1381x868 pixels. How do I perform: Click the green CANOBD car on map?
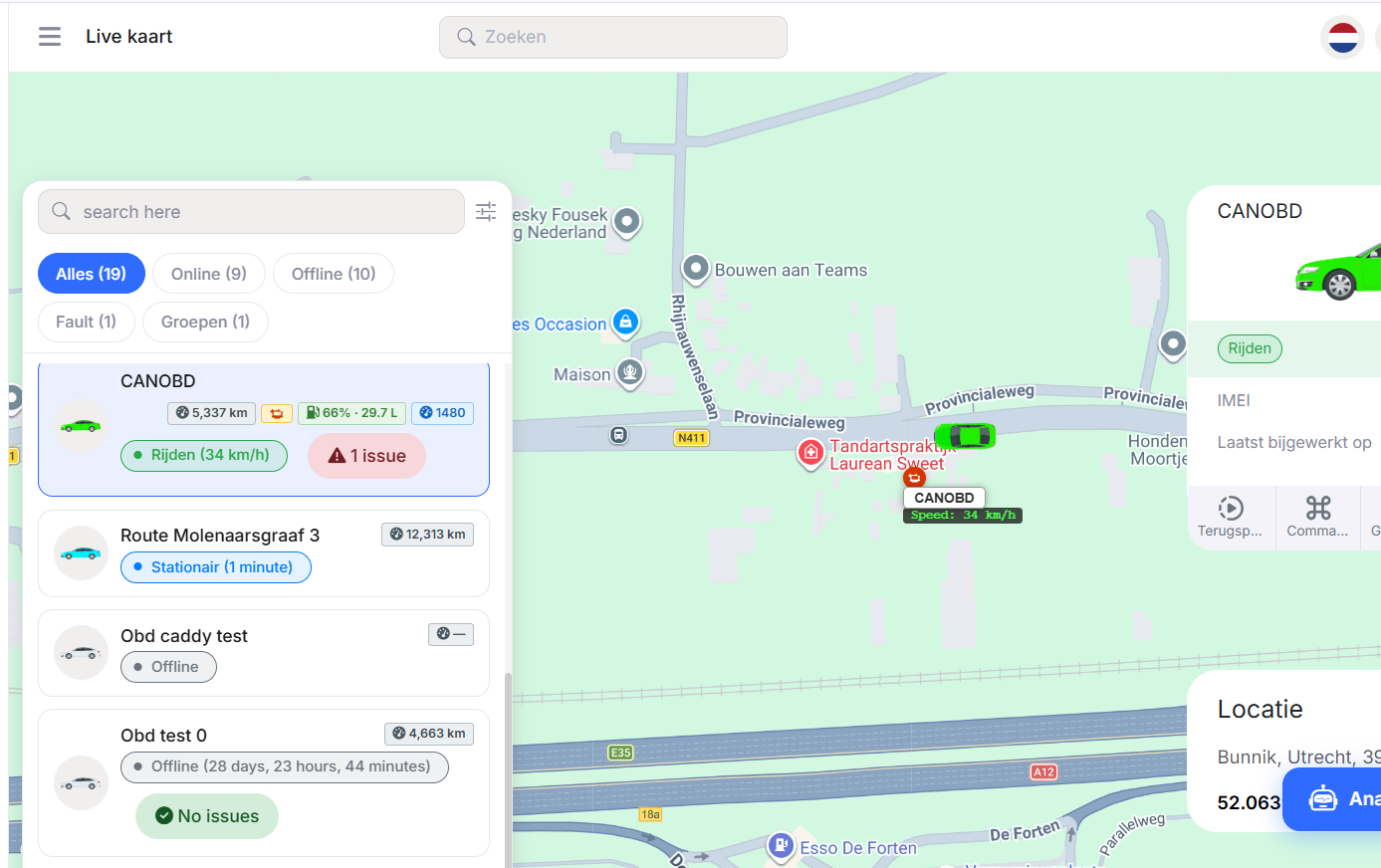965,436
